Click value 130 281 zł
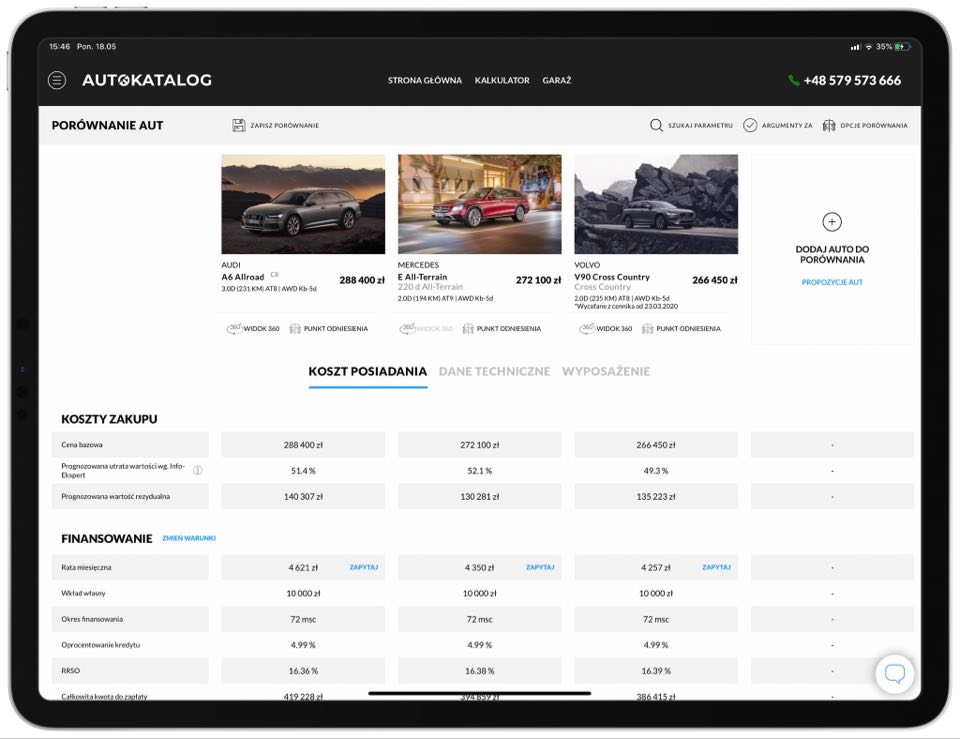The height and width of the screenshot is (739, 960). coord(479,497)
